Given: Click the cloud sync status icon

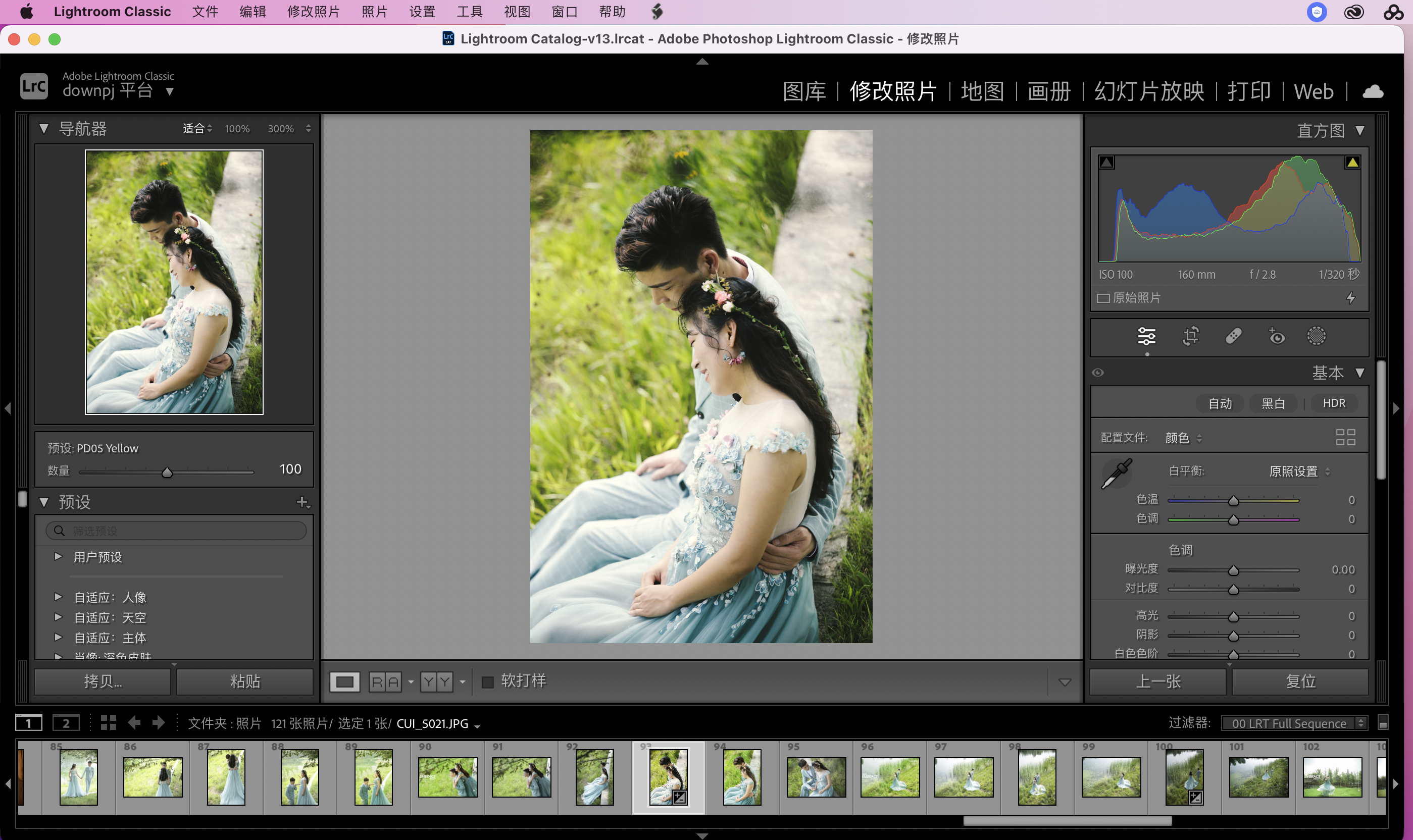Looking at the screenshot, I should pyautogui.click(x=1373, y=91).
